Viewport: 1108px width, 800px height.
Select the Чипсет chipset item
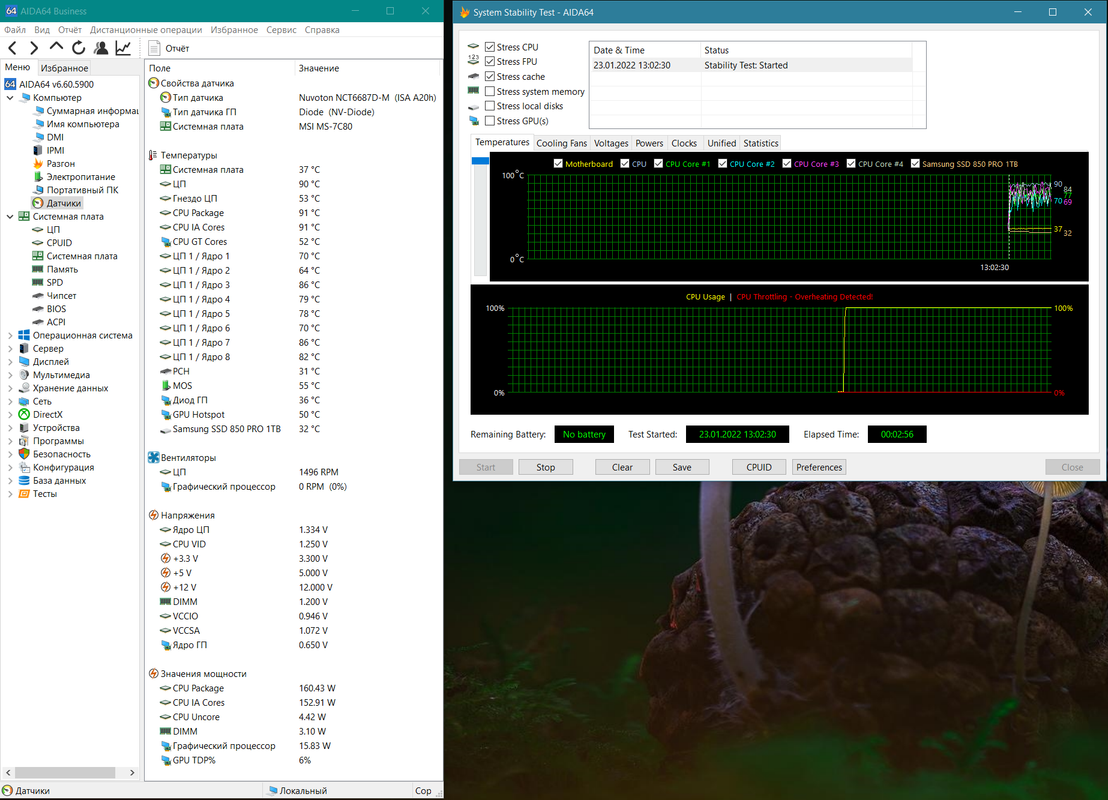point(54,295)
